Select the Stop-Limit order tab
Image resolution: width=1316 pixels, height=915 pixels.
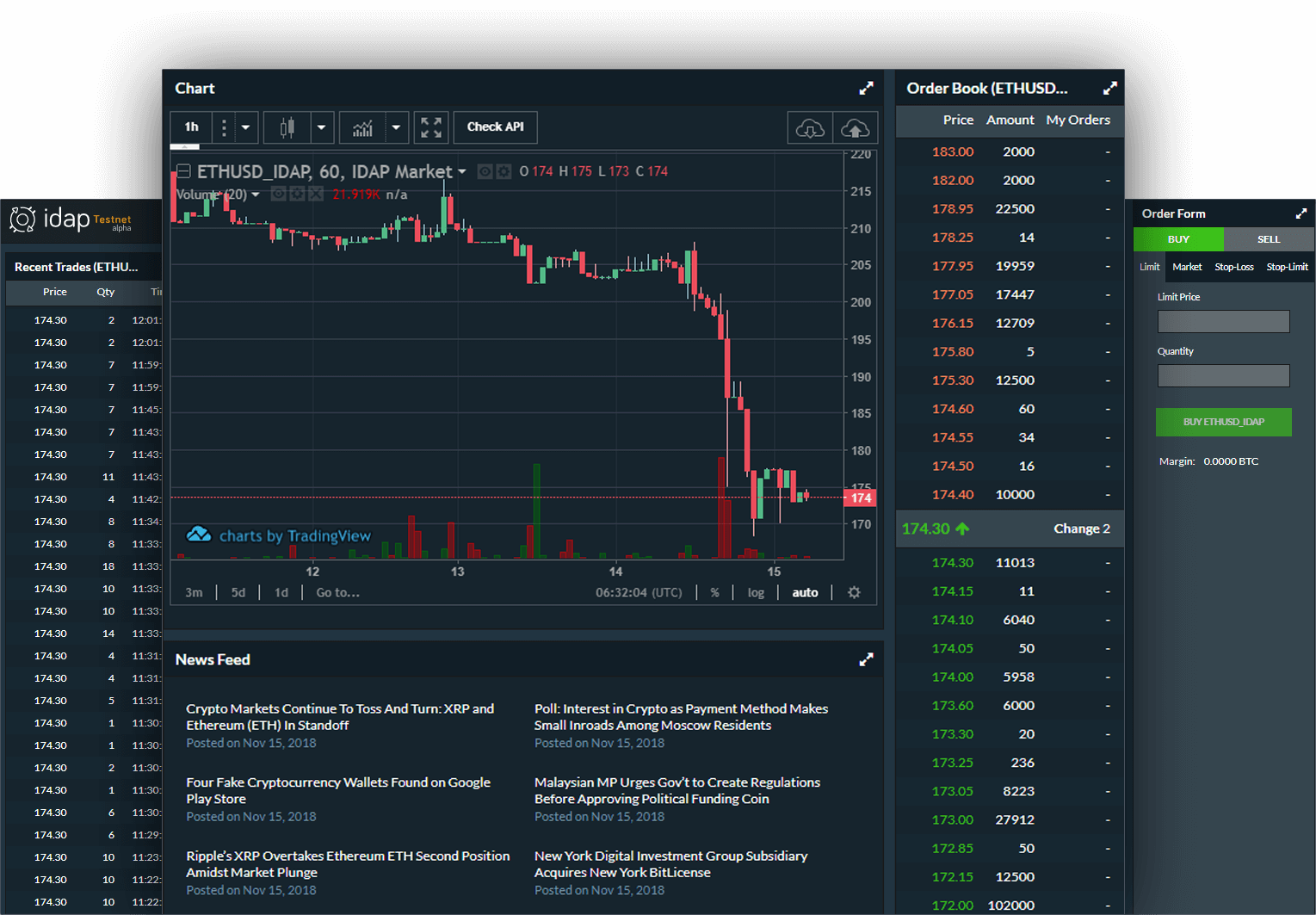[x=1287, y=267]
